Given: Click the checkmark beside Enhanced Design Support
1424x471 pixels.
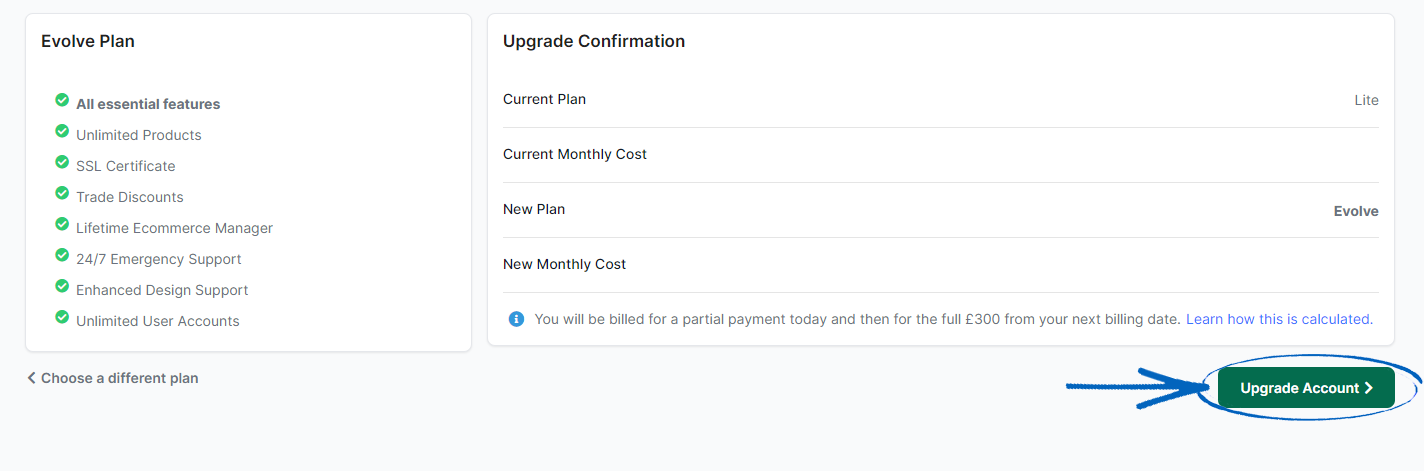Looking at the screenshot, I should pos(62,287).
